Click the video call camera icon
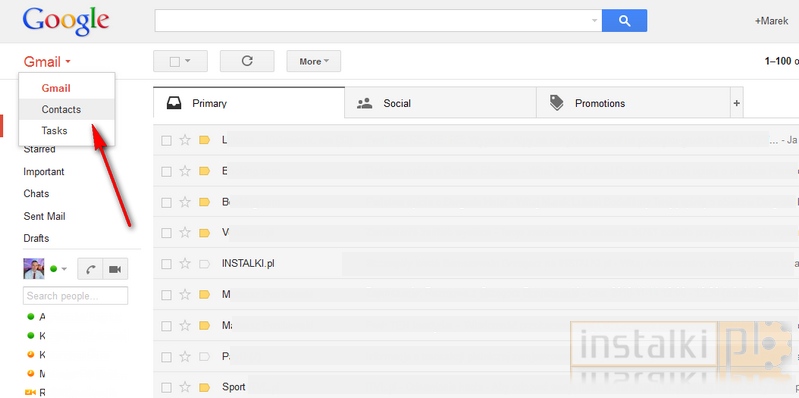Image resolution: width=799 pixels, height=398 pixels. tap(115, 269)
